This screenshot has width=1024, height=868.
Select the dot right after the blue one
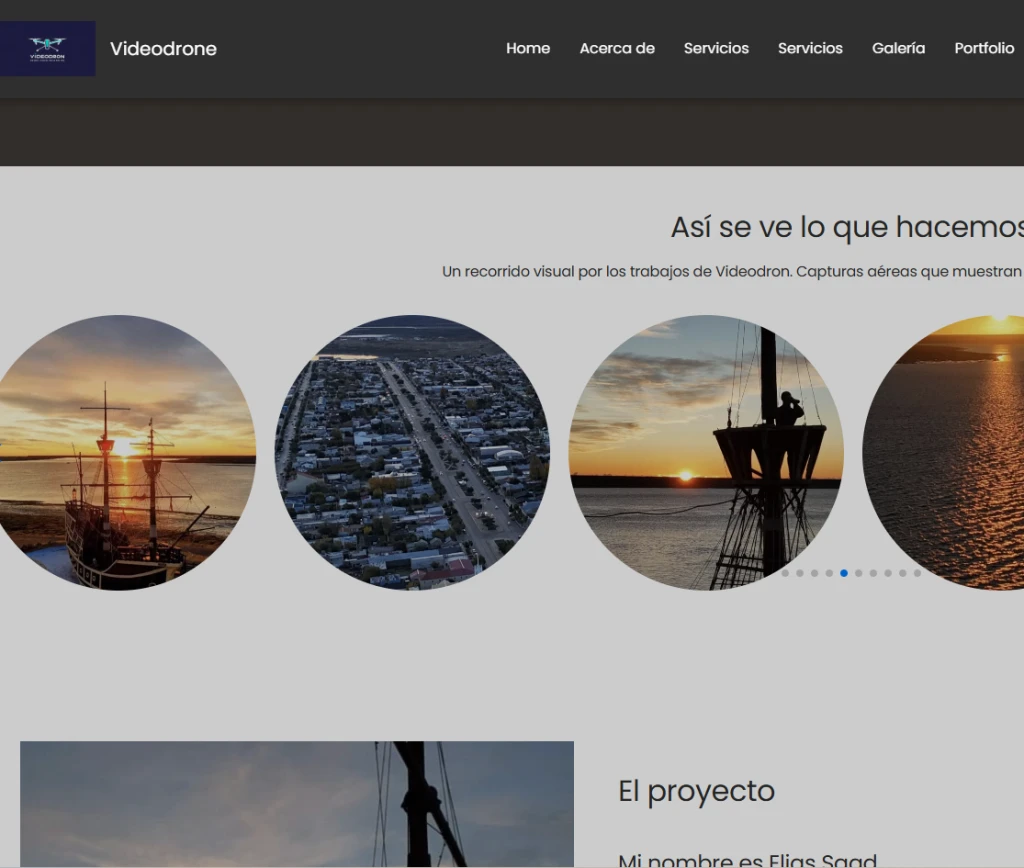[859, 573]
